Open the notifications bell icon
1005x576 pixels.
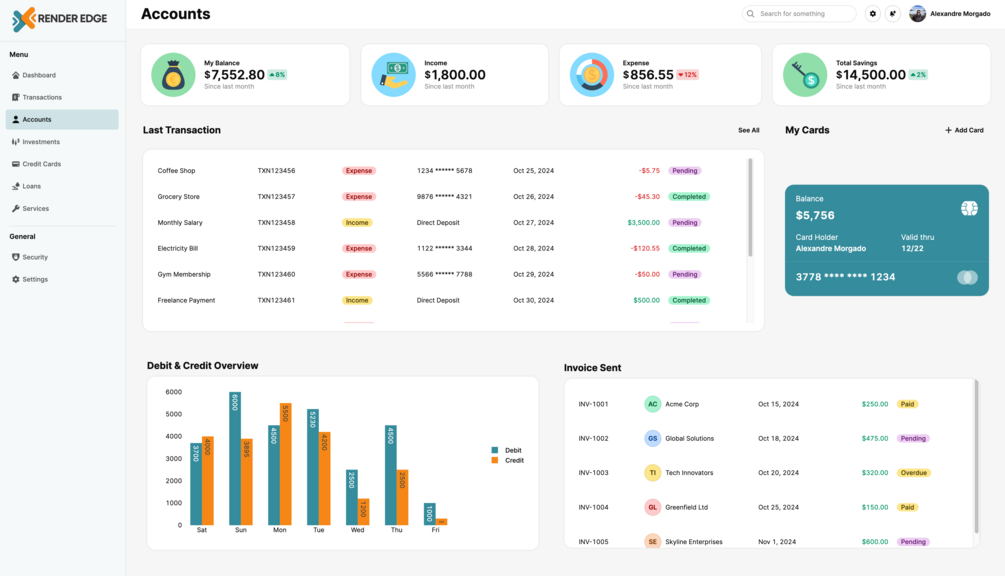pyautogui.click(x=892, y=13)
